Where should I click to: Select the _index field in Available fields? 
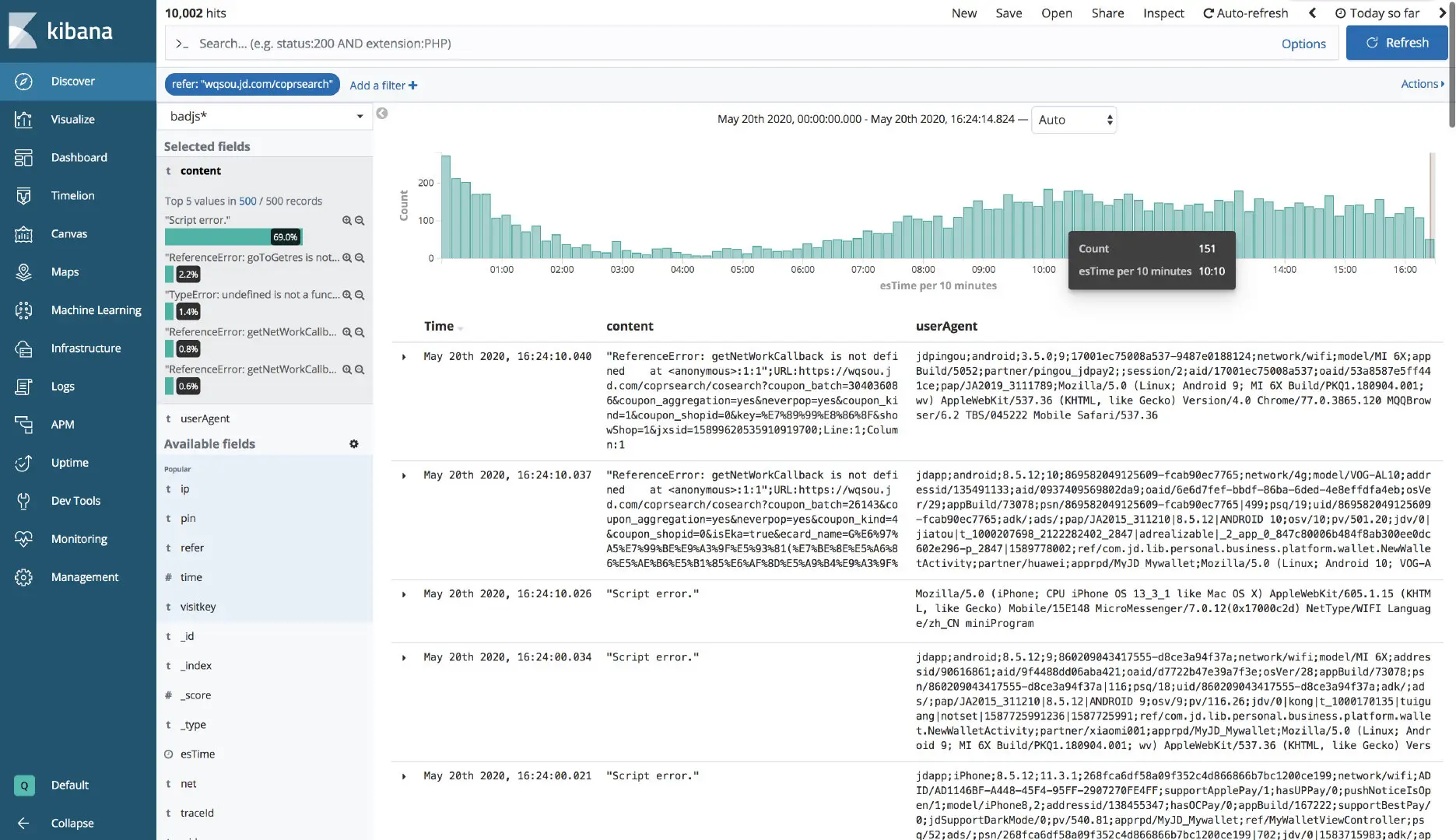196,667
